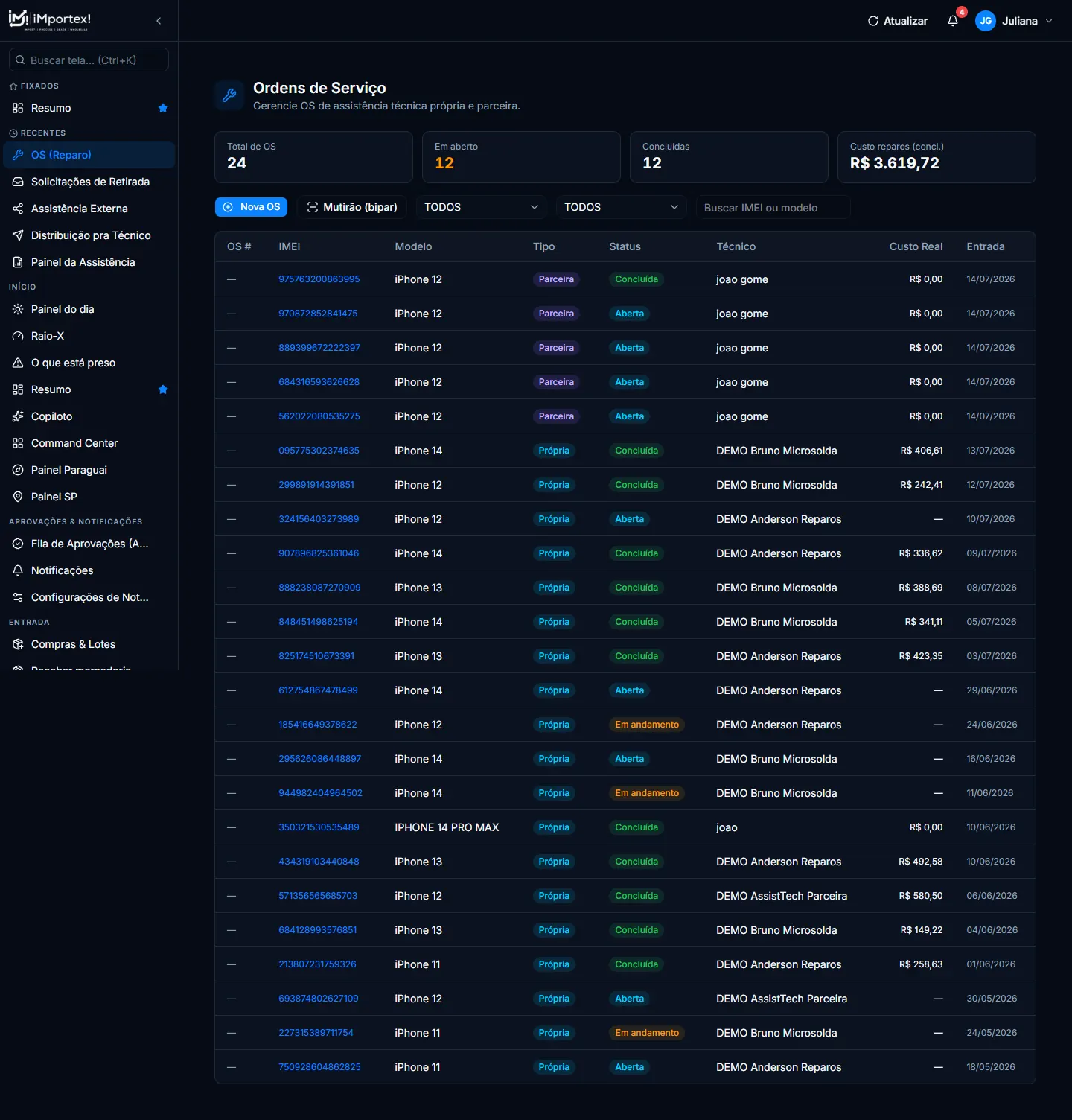Open Copiloto sparkle icon
The width and height of the screenshot is (1072, 1120).
tap(18, 416)
